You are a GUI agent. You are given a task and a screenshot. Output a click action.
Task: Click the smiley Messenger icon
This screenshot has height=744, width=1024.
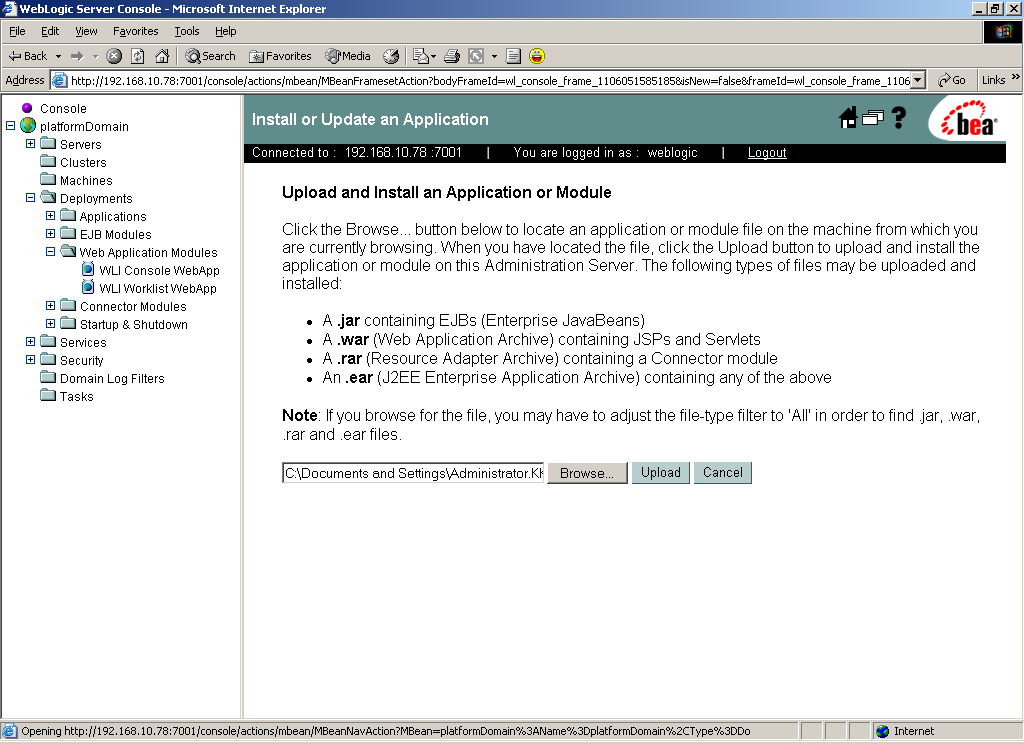(537, 56)
